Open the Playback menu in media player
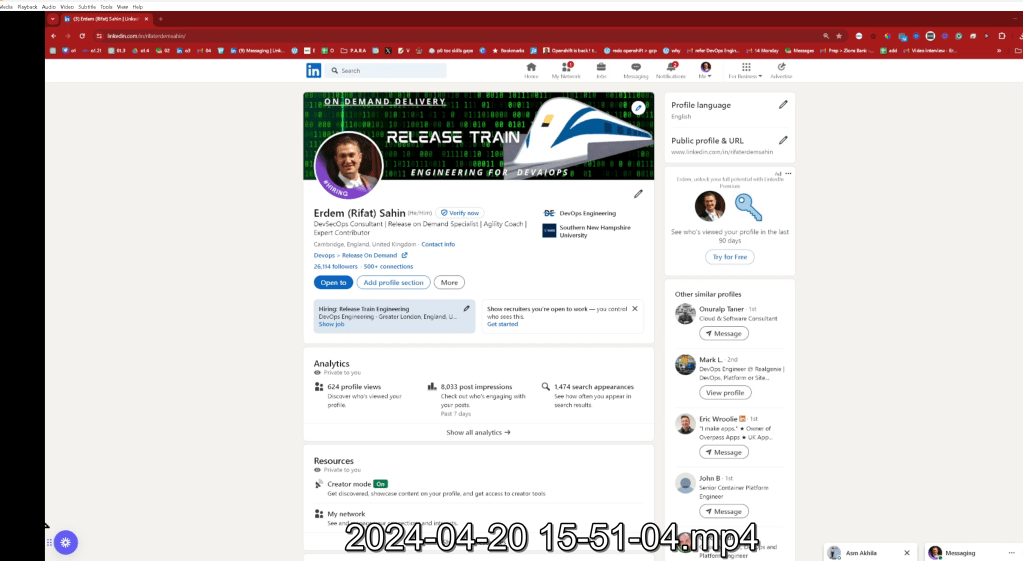 pyautogui.click(x=27, y=7)
